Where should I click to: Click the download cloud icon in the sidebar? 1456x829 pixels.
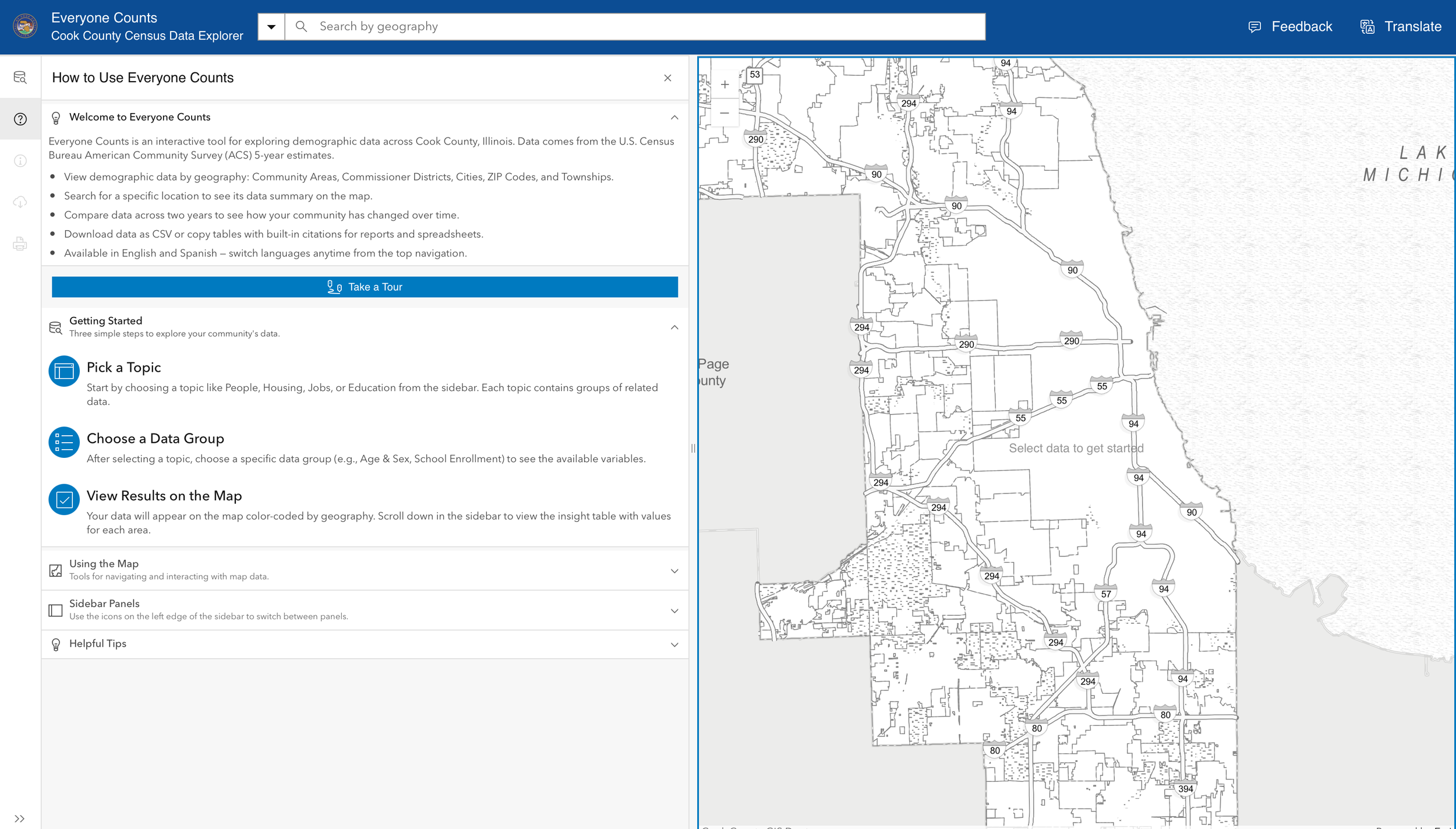tap(20, 202)
